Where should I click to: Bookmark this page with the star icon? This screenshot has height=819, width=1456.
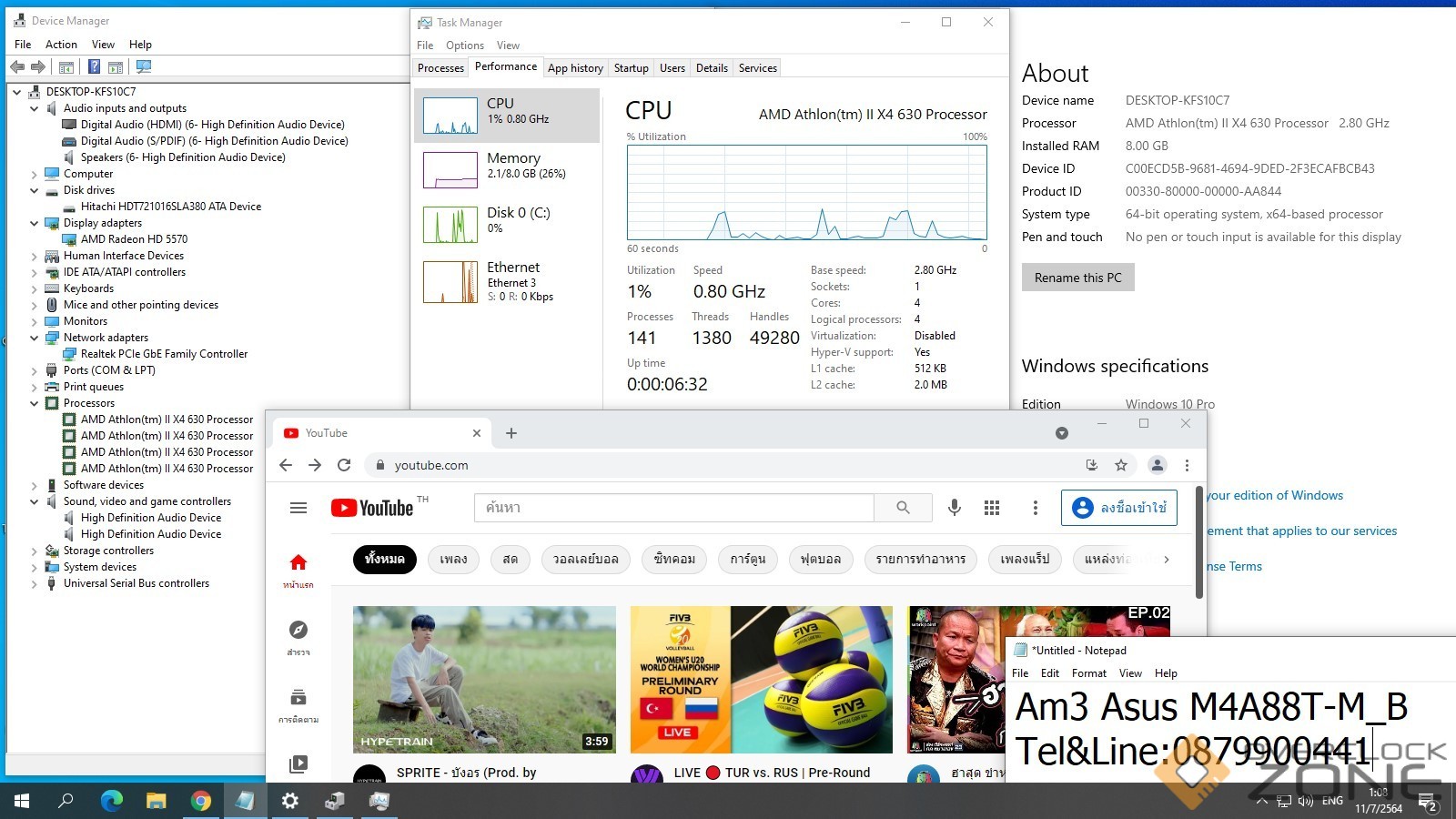1121,465
